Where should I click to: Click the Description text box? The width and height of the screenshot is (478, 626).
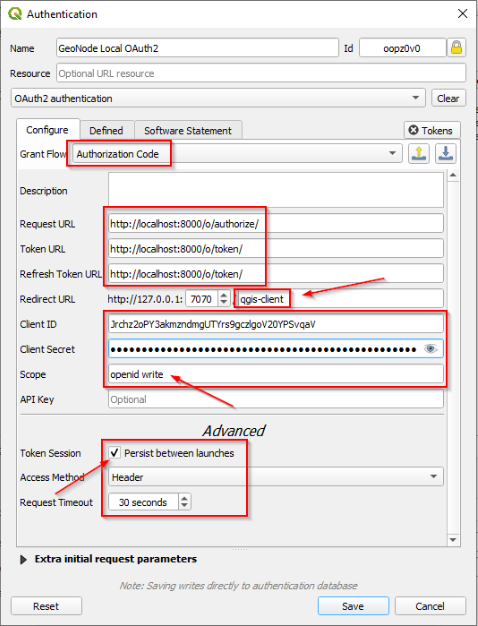(x=276, y=190)
